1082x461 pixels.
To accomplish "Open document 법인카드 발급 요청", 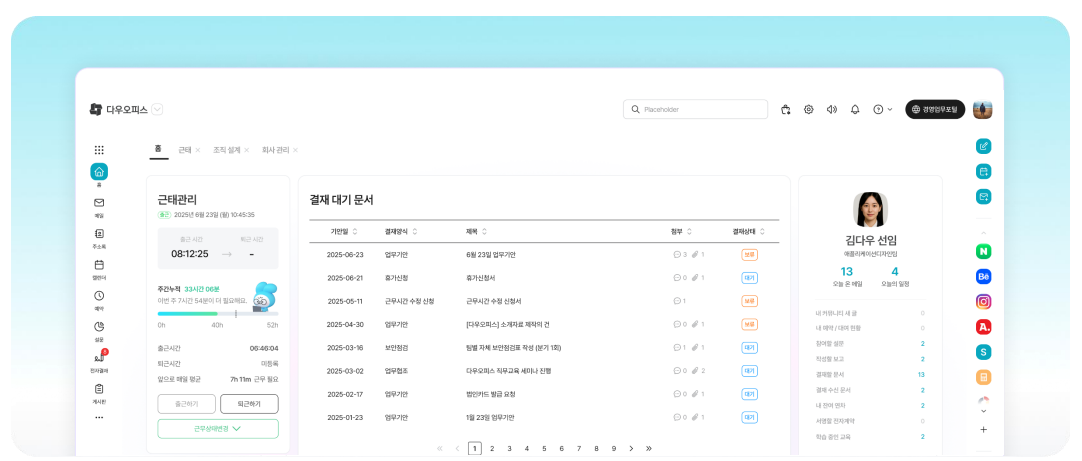I will point(491,394).
